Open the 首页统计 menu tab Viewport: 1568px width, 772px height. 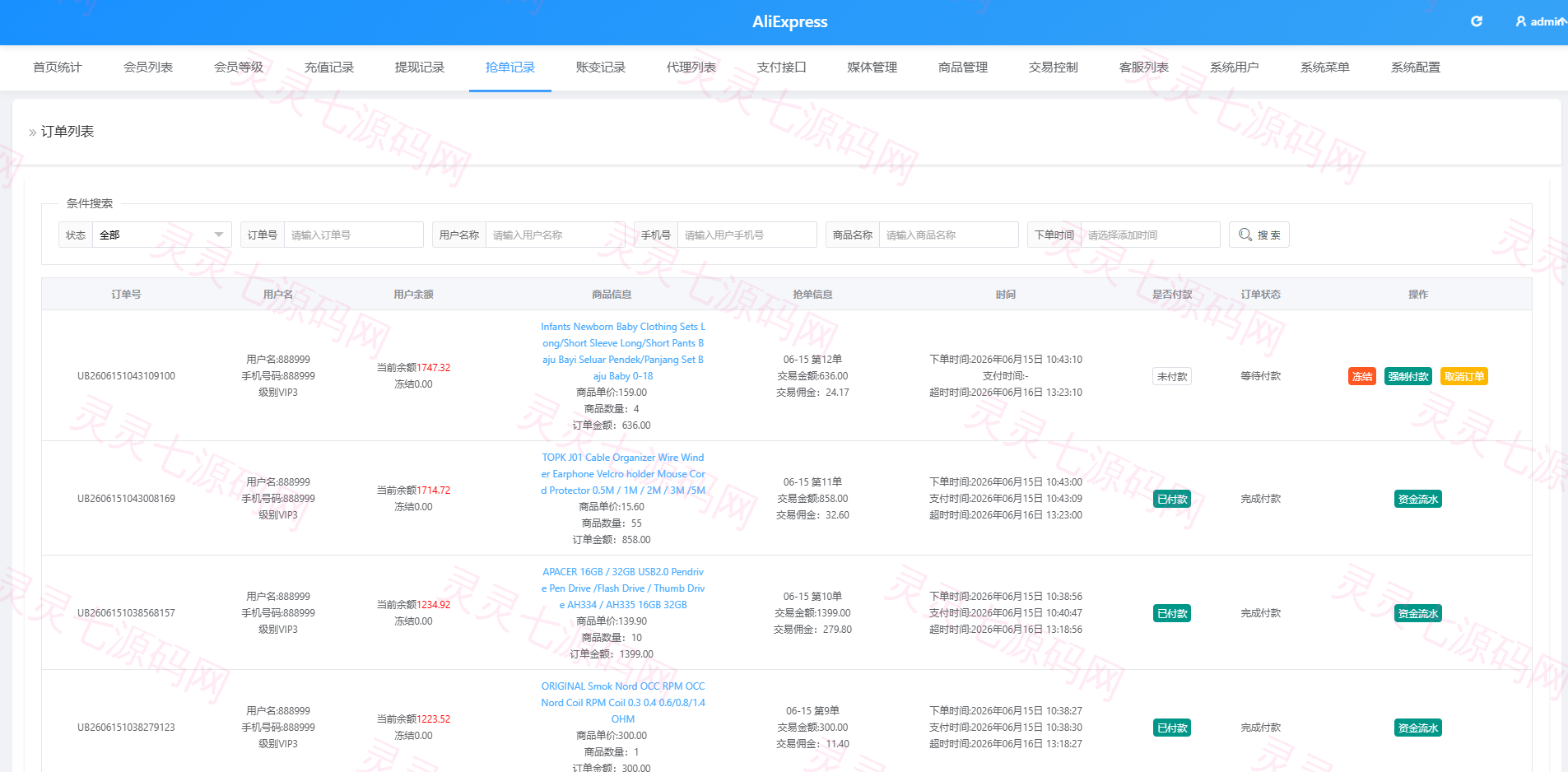pyautogui.click(x=58, y=67)
